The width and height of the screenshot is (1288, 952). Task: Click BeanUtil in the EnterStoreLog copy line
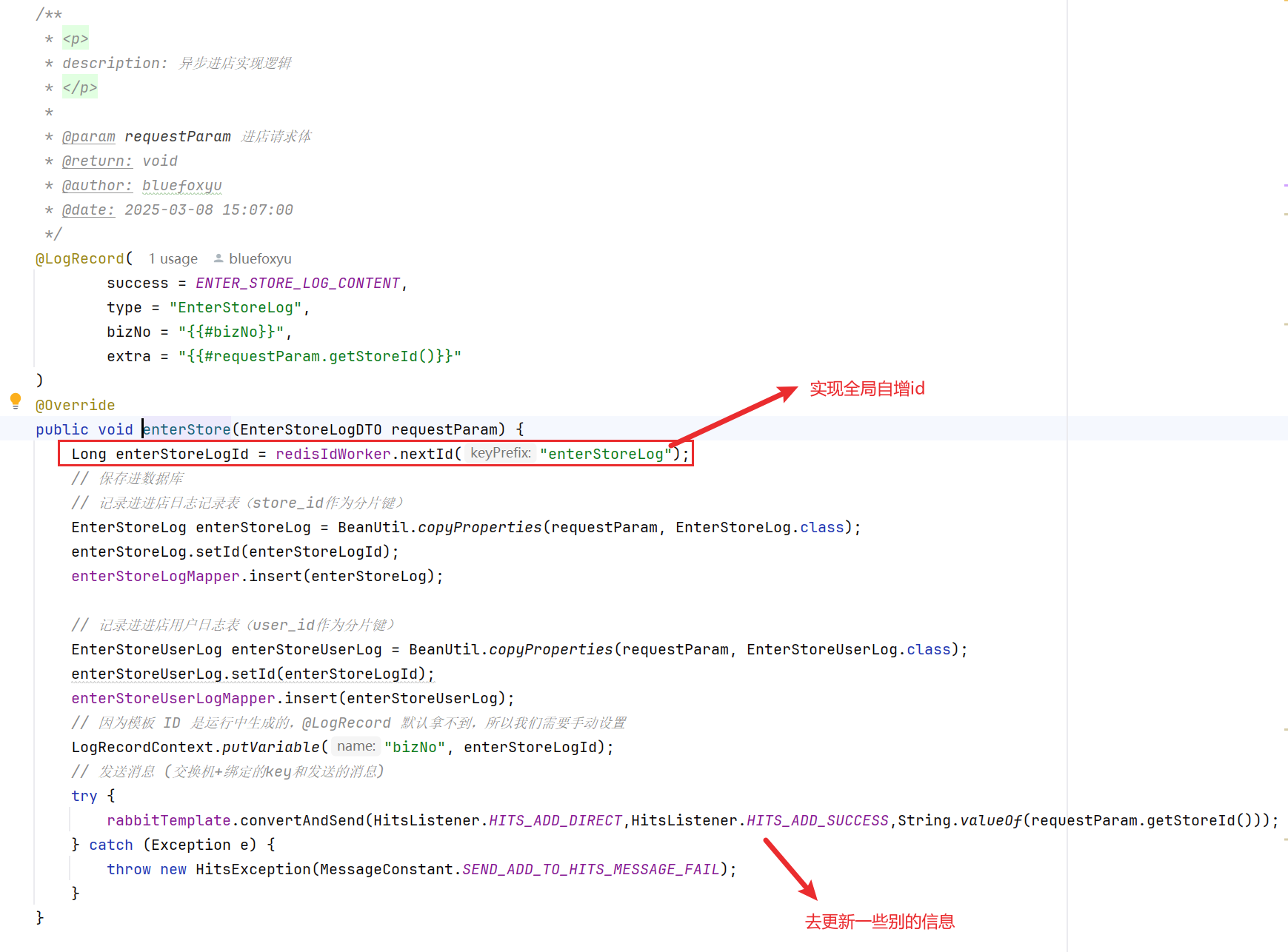(373, 527)
